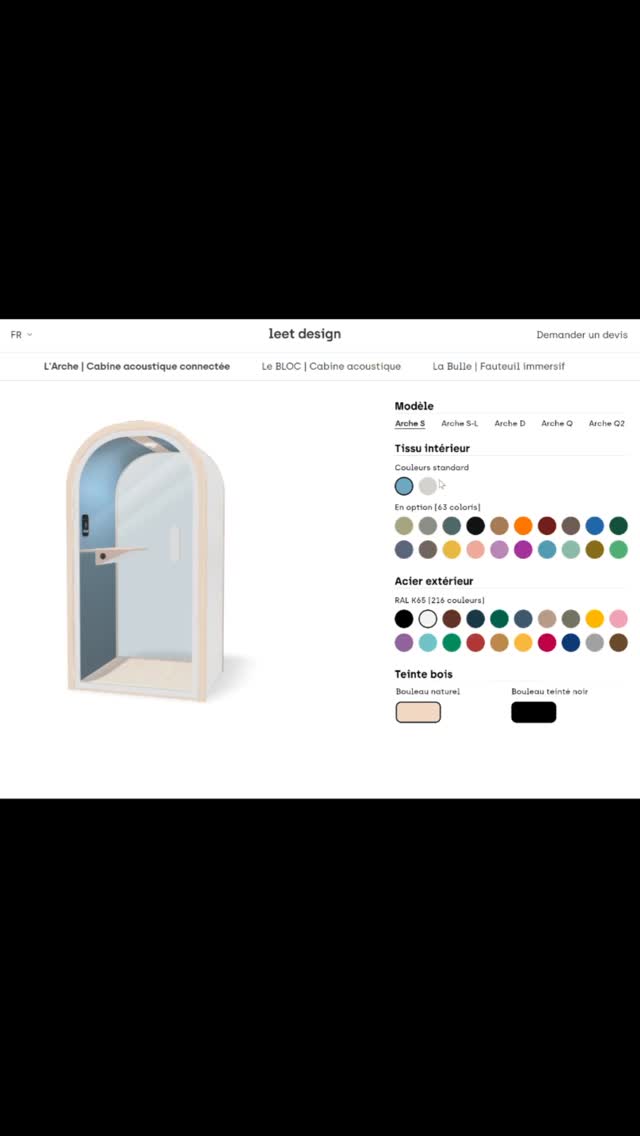The height and width of the screenshot is (1136, 640).
Task: Select Bouleau teinté noir wood tint
Action: coord(533,712)
